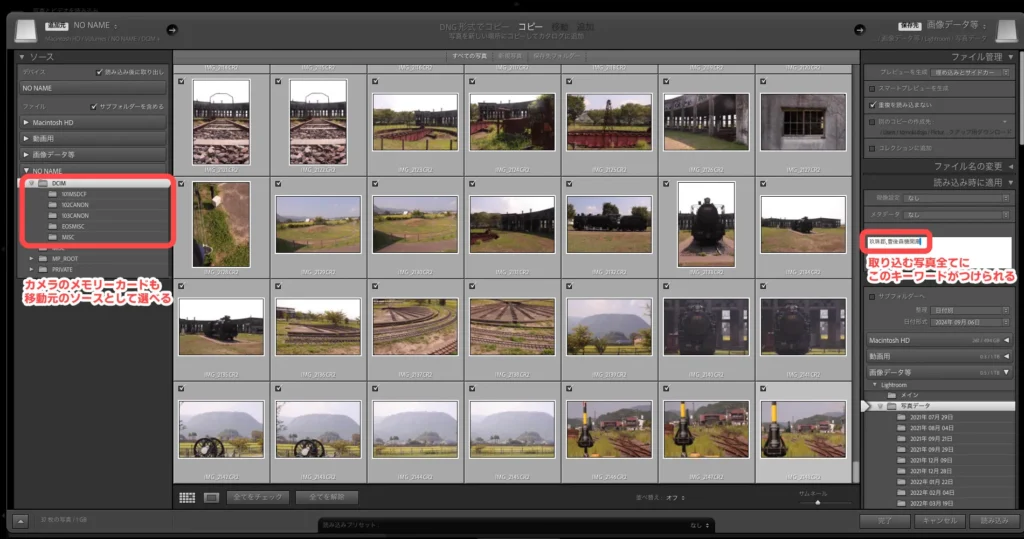Collapse import dialog with bottom-left arrow button
This screenshot has height=539, width=1024.
[21, 521]
